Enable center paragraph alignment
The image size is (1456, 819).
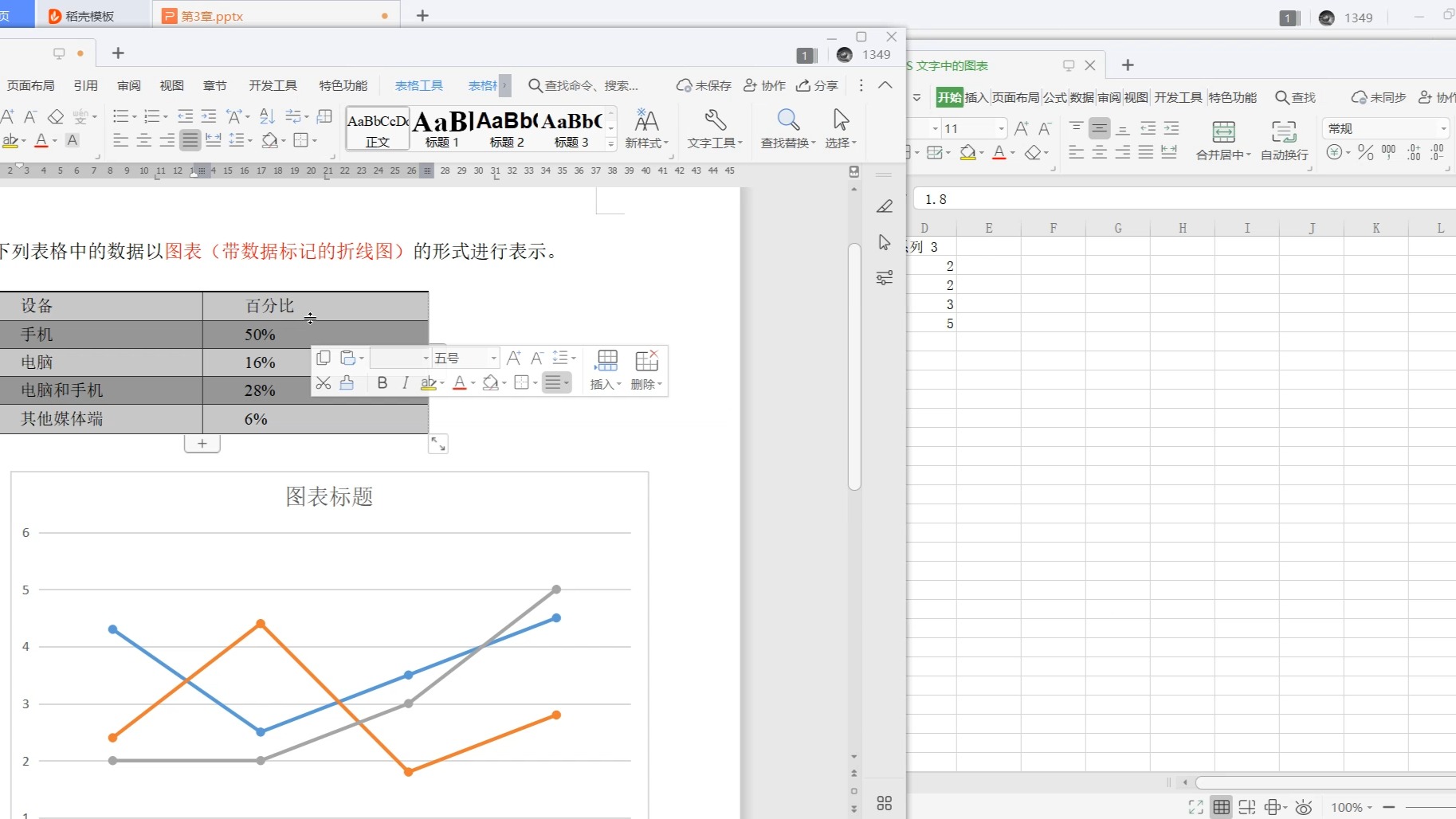pos(143,140)
